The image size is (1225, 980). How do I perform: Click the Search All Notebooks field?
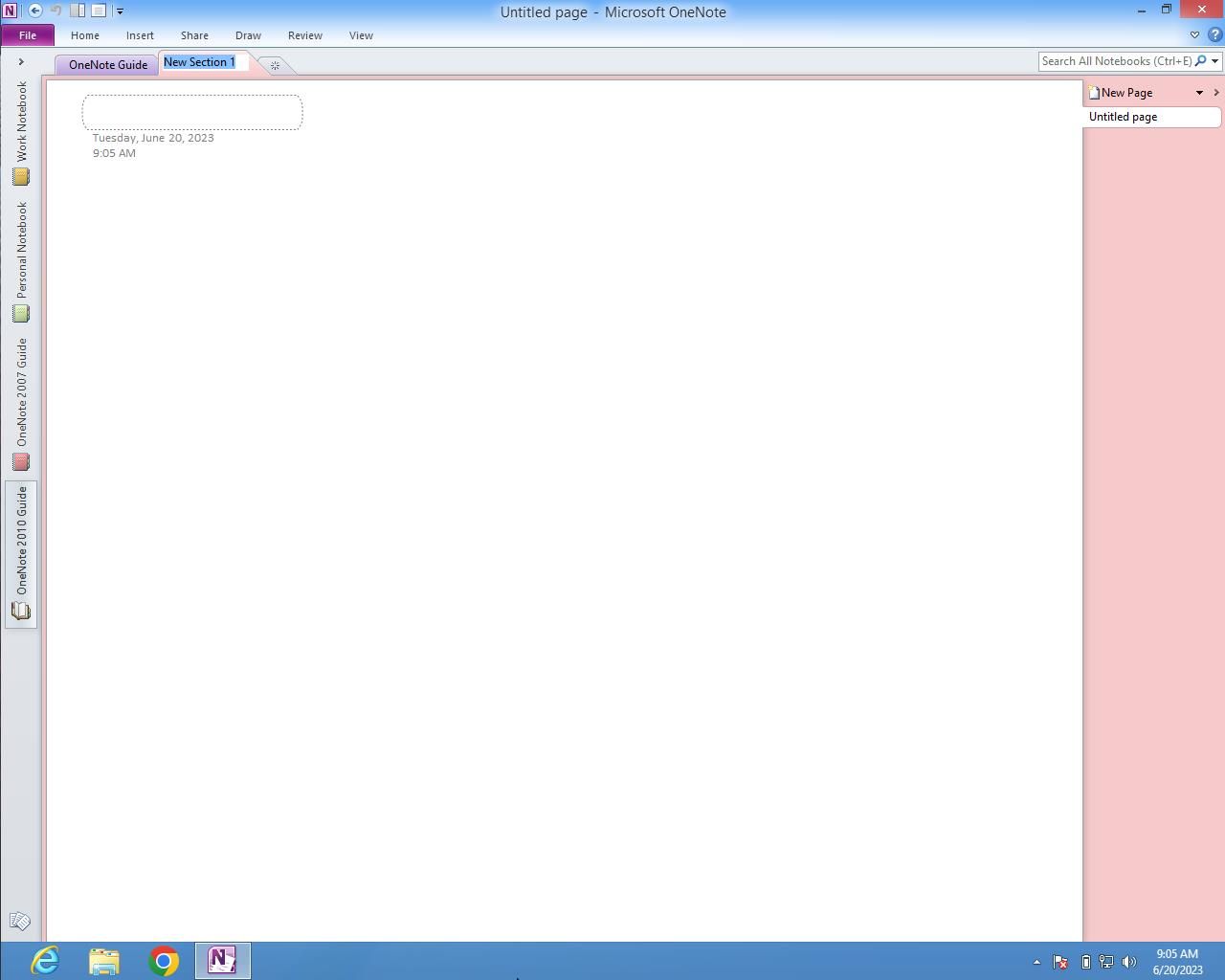(x=1115, y=61)
